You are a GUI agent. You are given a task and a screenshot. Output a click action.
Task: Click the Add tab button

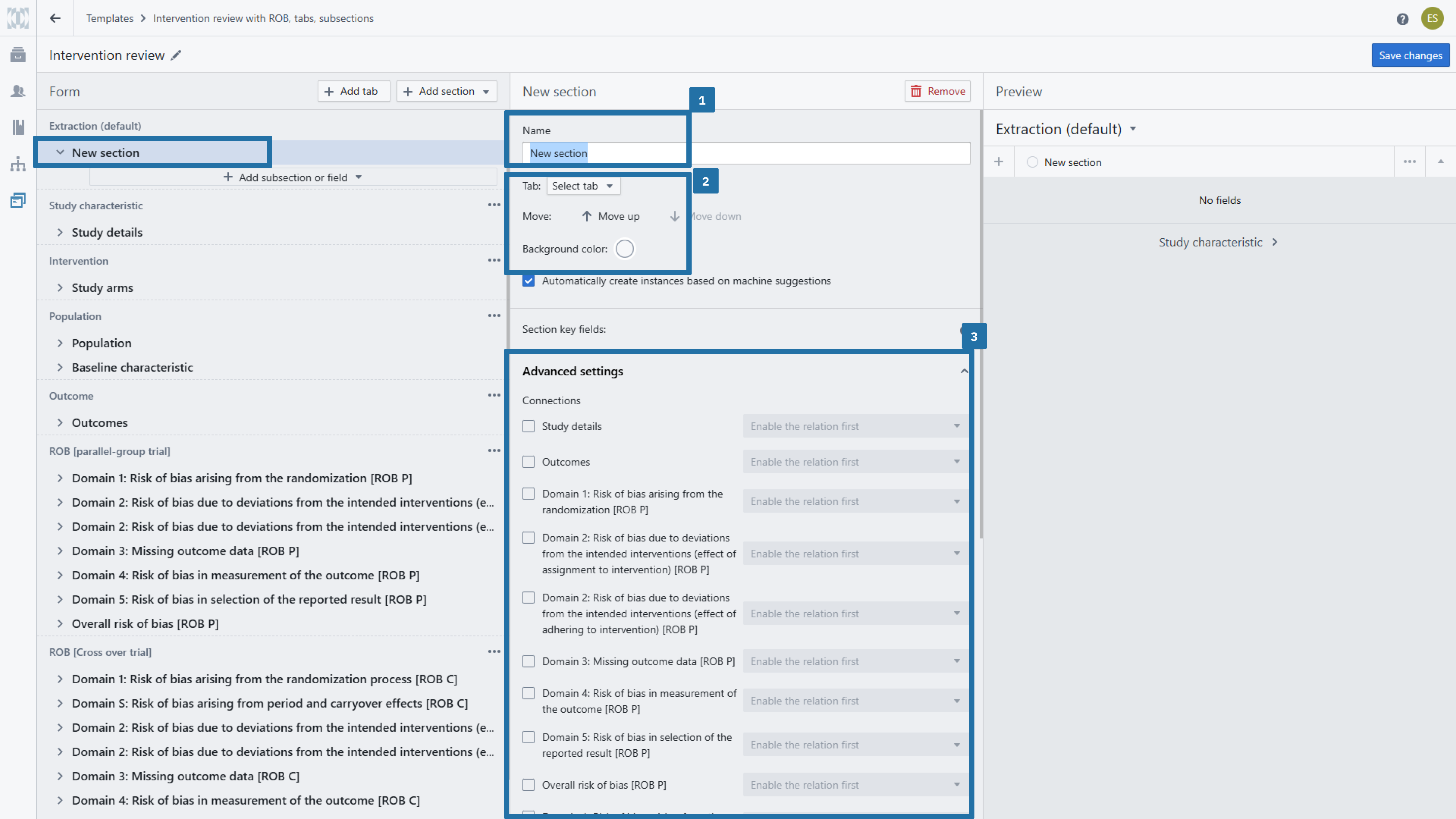click(353, 91)
